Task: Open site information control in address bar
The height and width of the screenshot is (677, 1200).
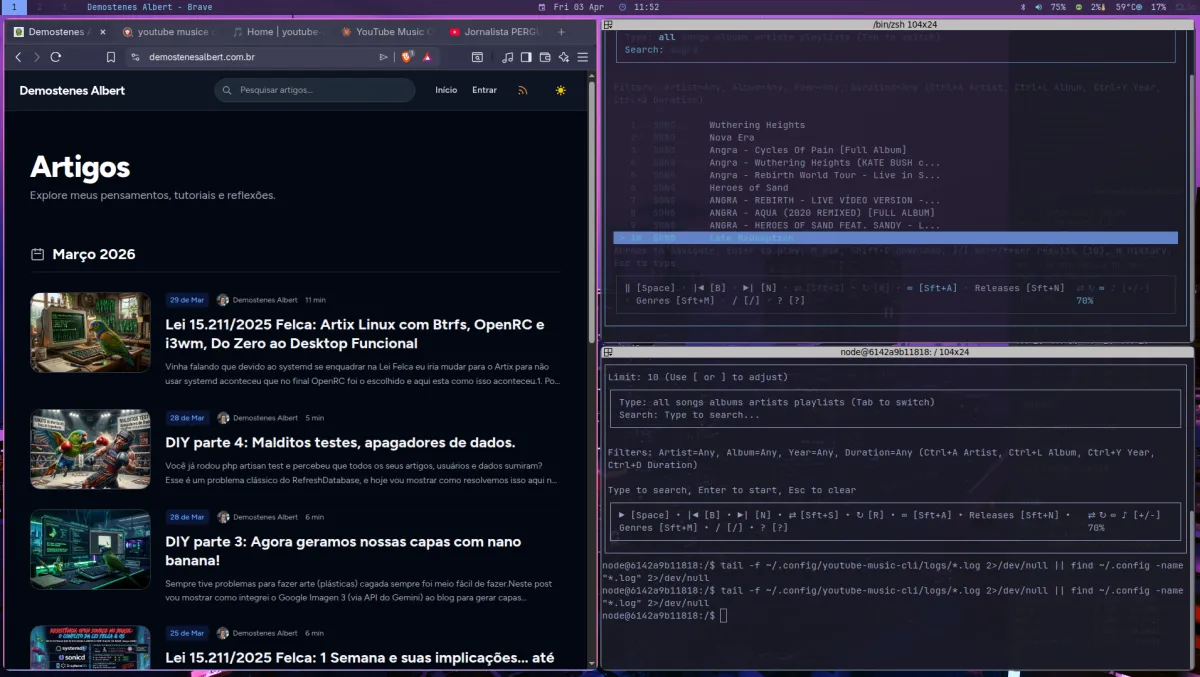Action: pyautogui.click(x=137, y=57)
